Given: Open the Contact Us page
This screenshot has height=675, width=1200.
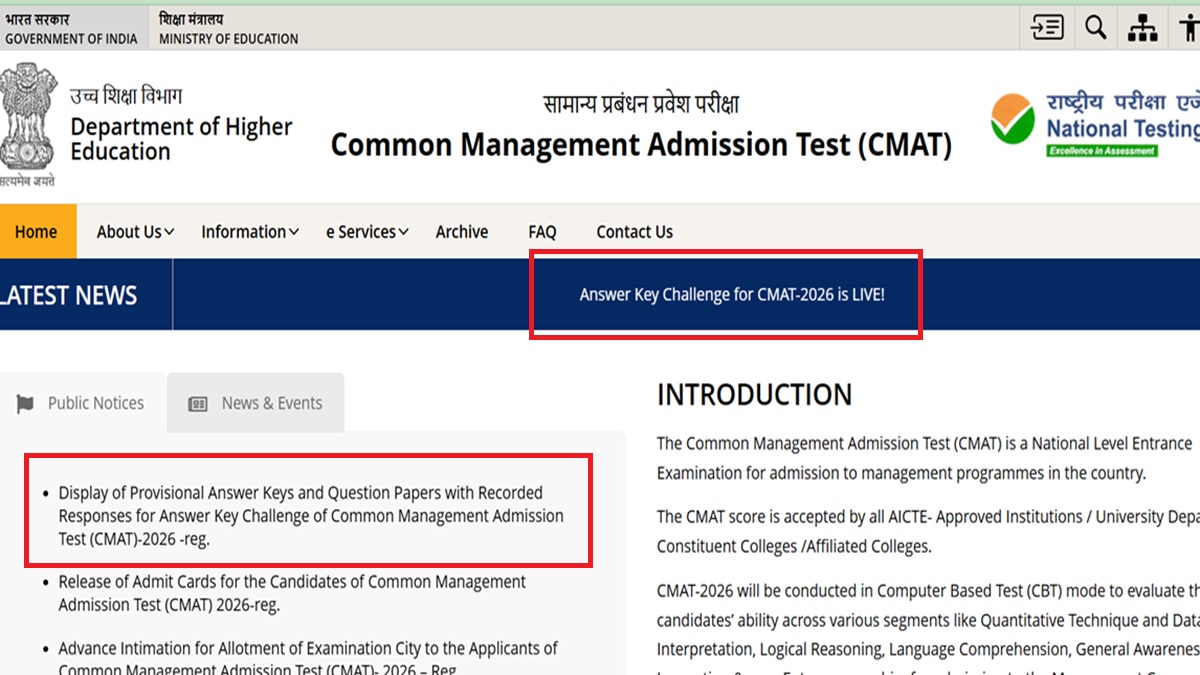Looking at the screenshot, I should (x=634, y=232).
